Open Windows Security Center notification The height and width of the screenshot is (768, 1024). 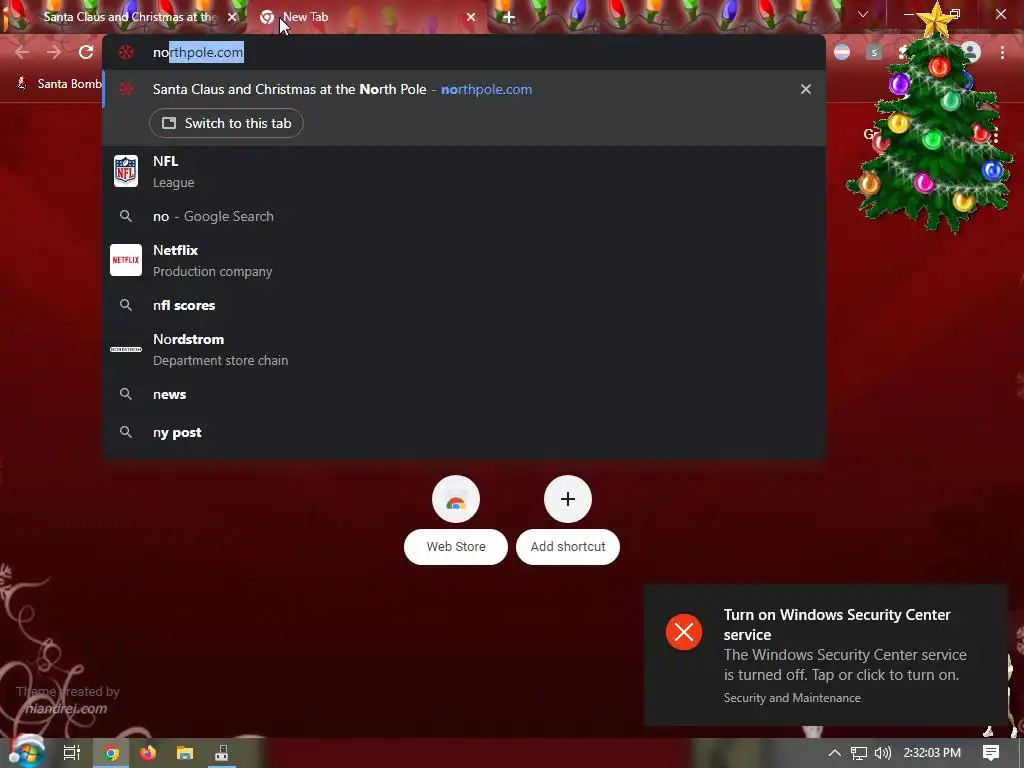[x=825, y=655]
